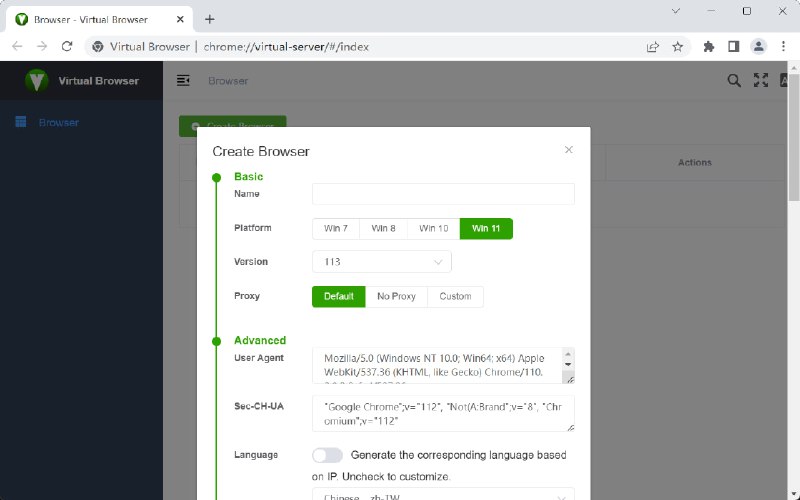Toggle the side panel icon

click(734, 47)
